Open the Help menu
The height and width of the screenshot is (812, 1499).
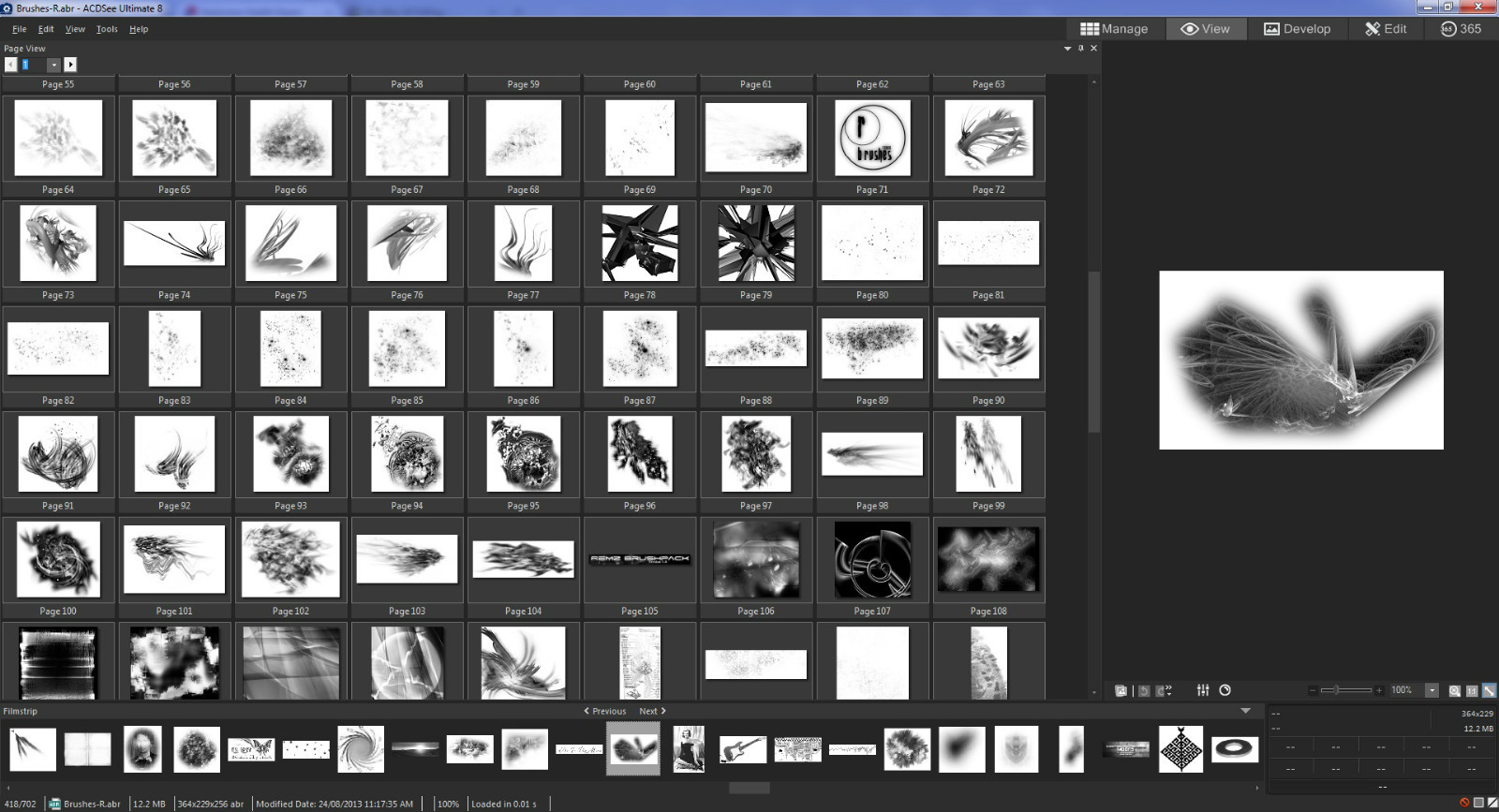click(x=139, y=29)
